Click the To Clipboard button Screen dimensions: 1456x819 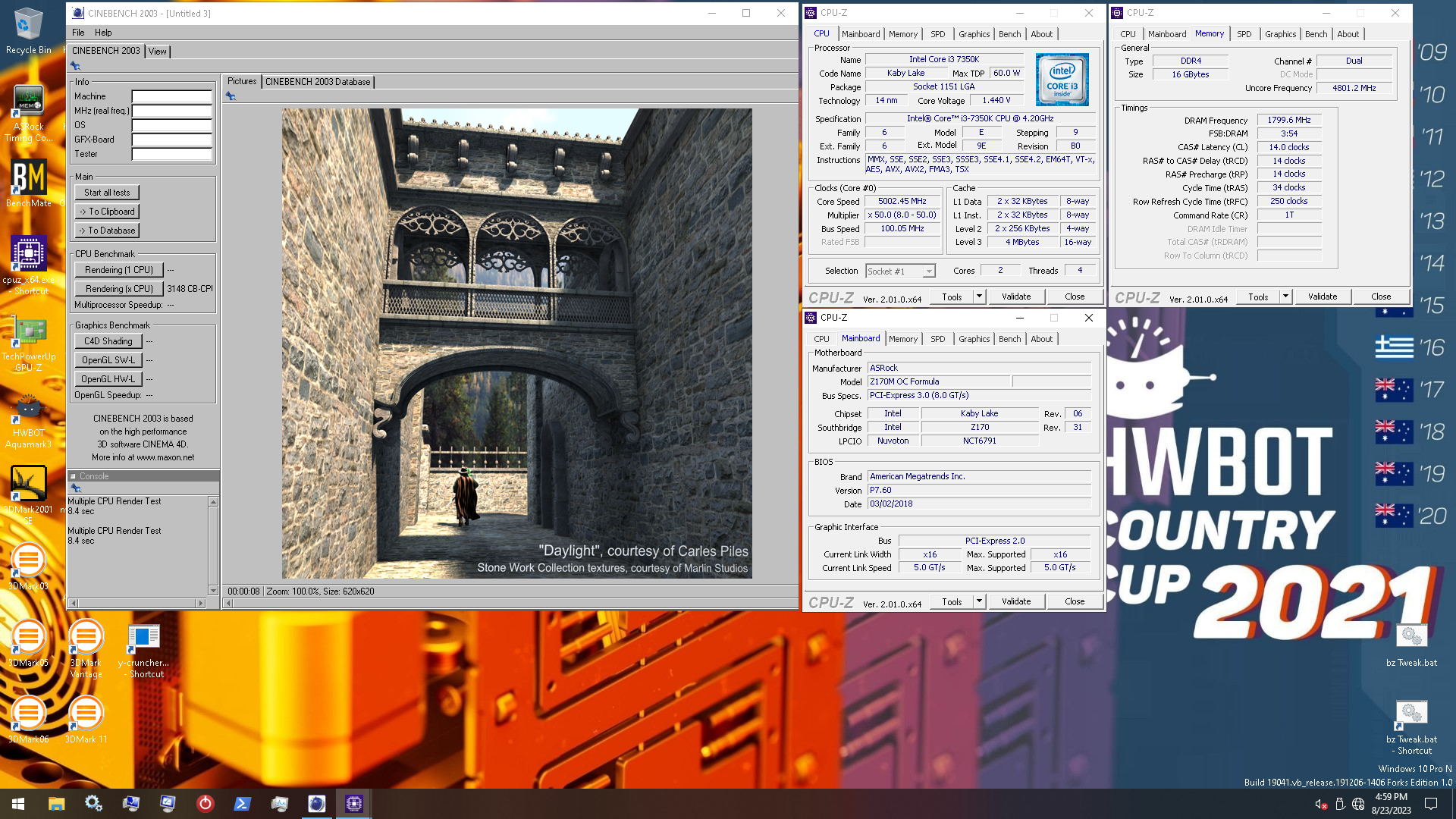coord(107,212)
